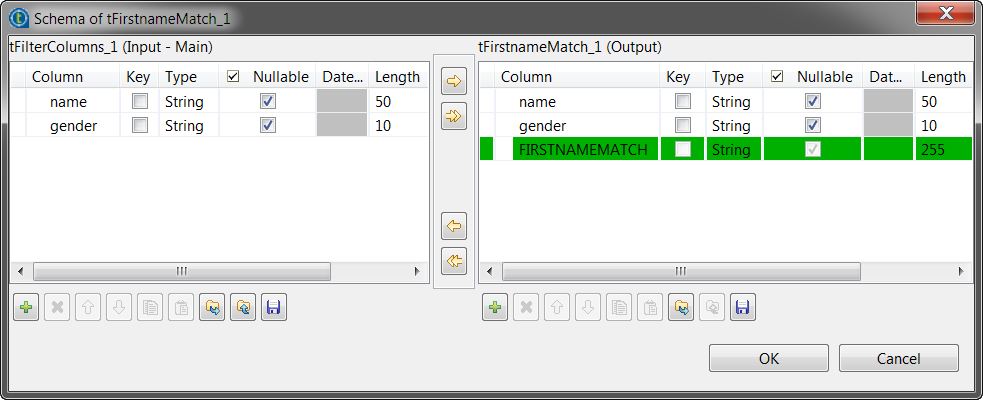Click the Cancel button

[x=898, y=358]
